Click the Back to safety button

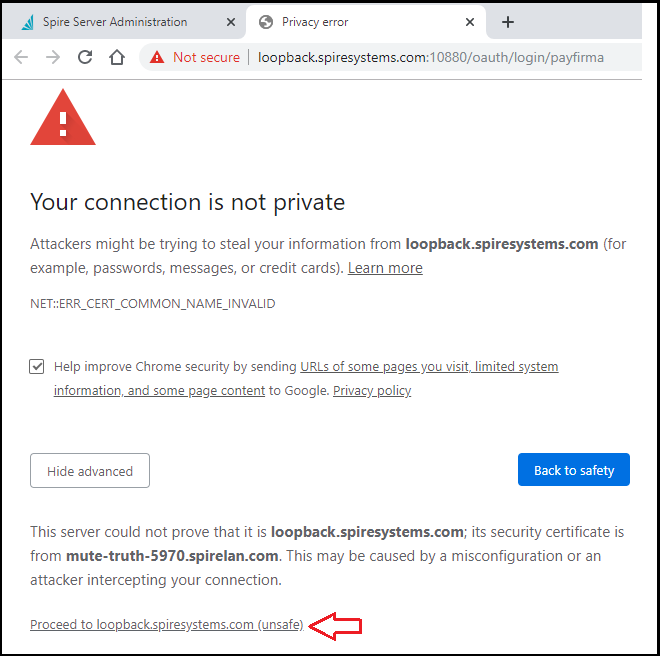(574, 470)
